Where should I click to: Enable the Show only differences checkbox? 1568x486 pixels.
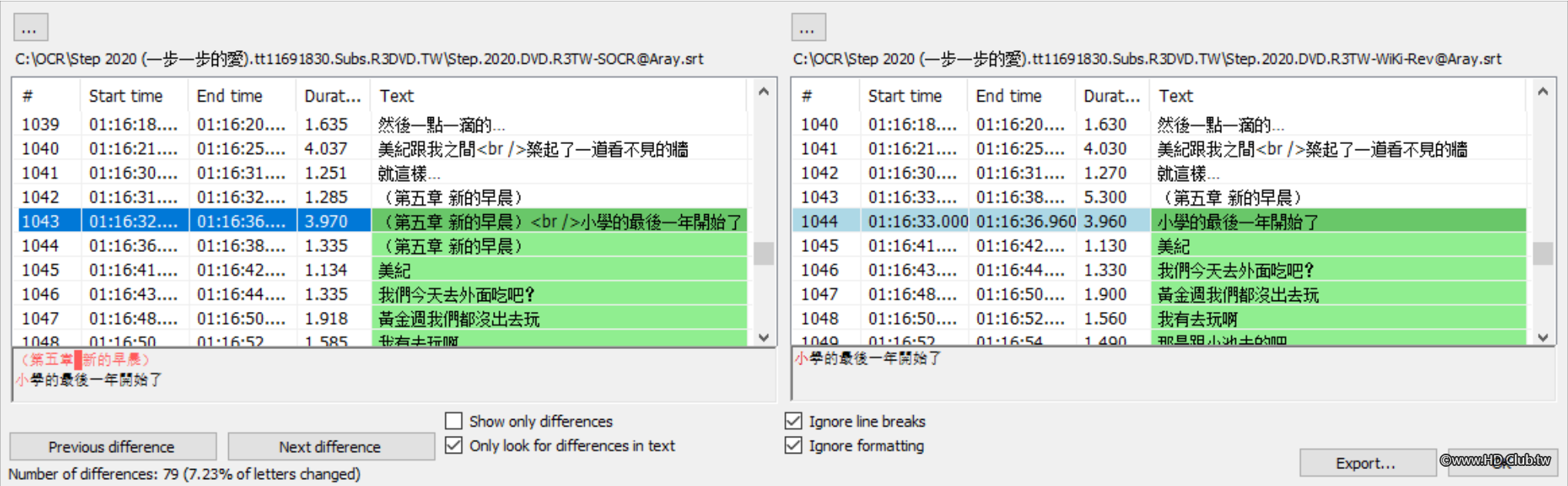tap(453, 421)
